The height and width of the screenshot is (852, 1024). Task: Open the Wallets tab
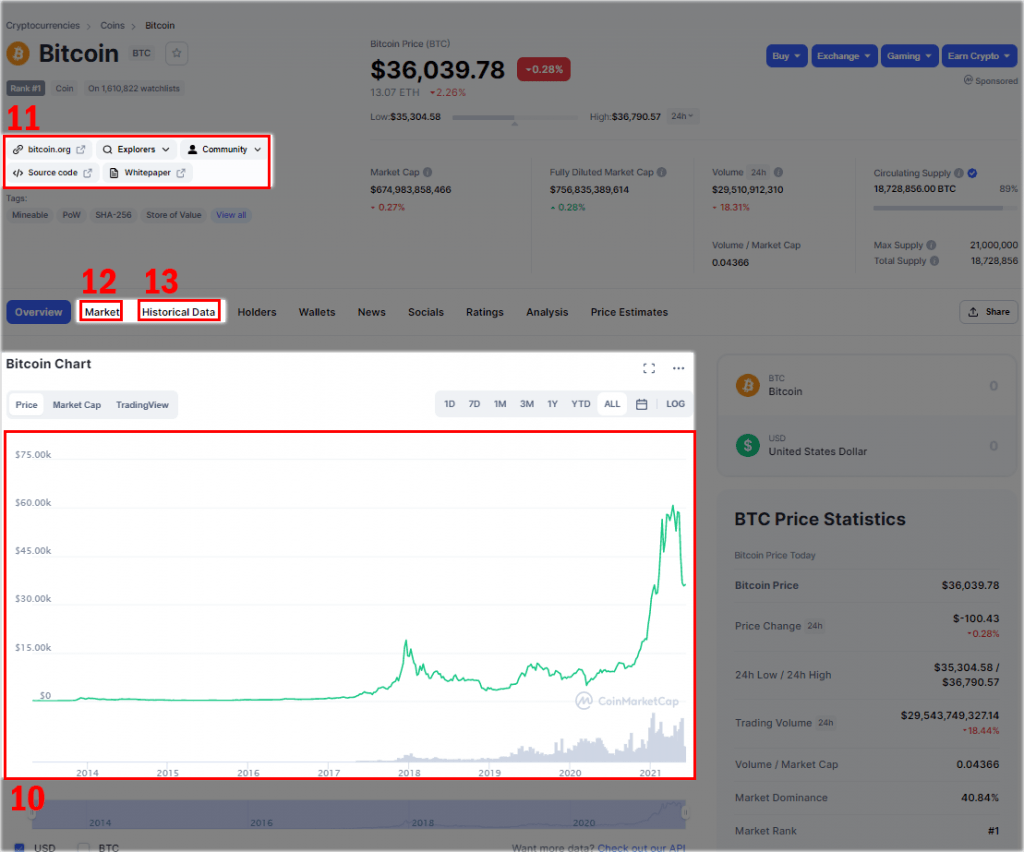coord(317,312)
